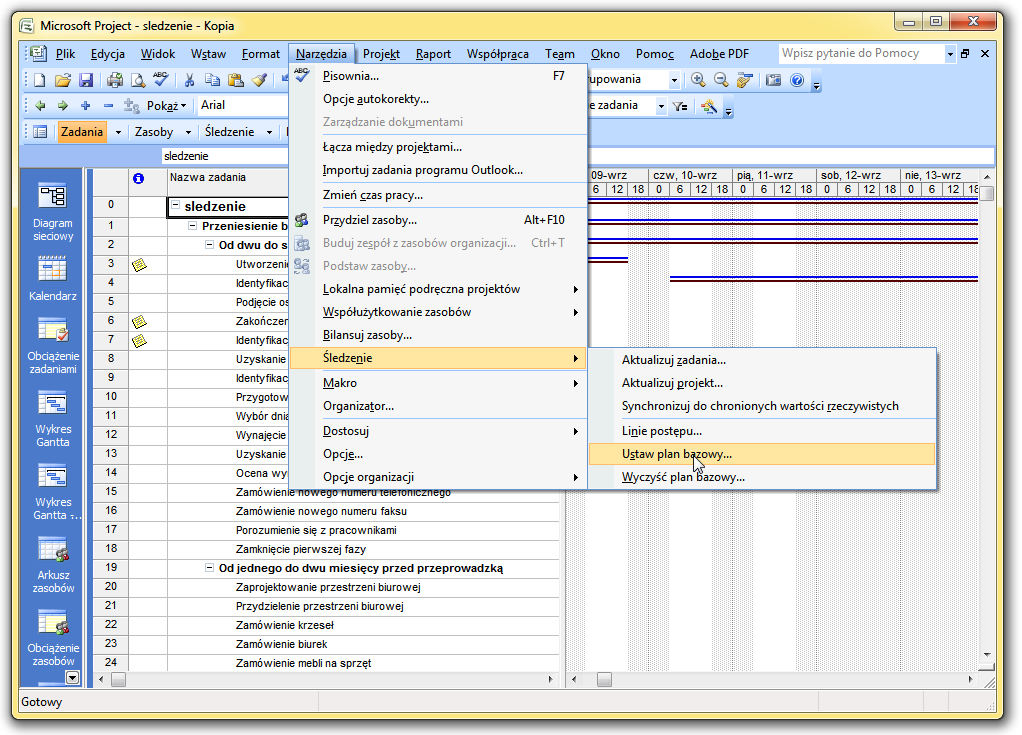Click the Cut scissors icon
The height and width of the screenshot is (735, 1022).
tap(190, 80)
